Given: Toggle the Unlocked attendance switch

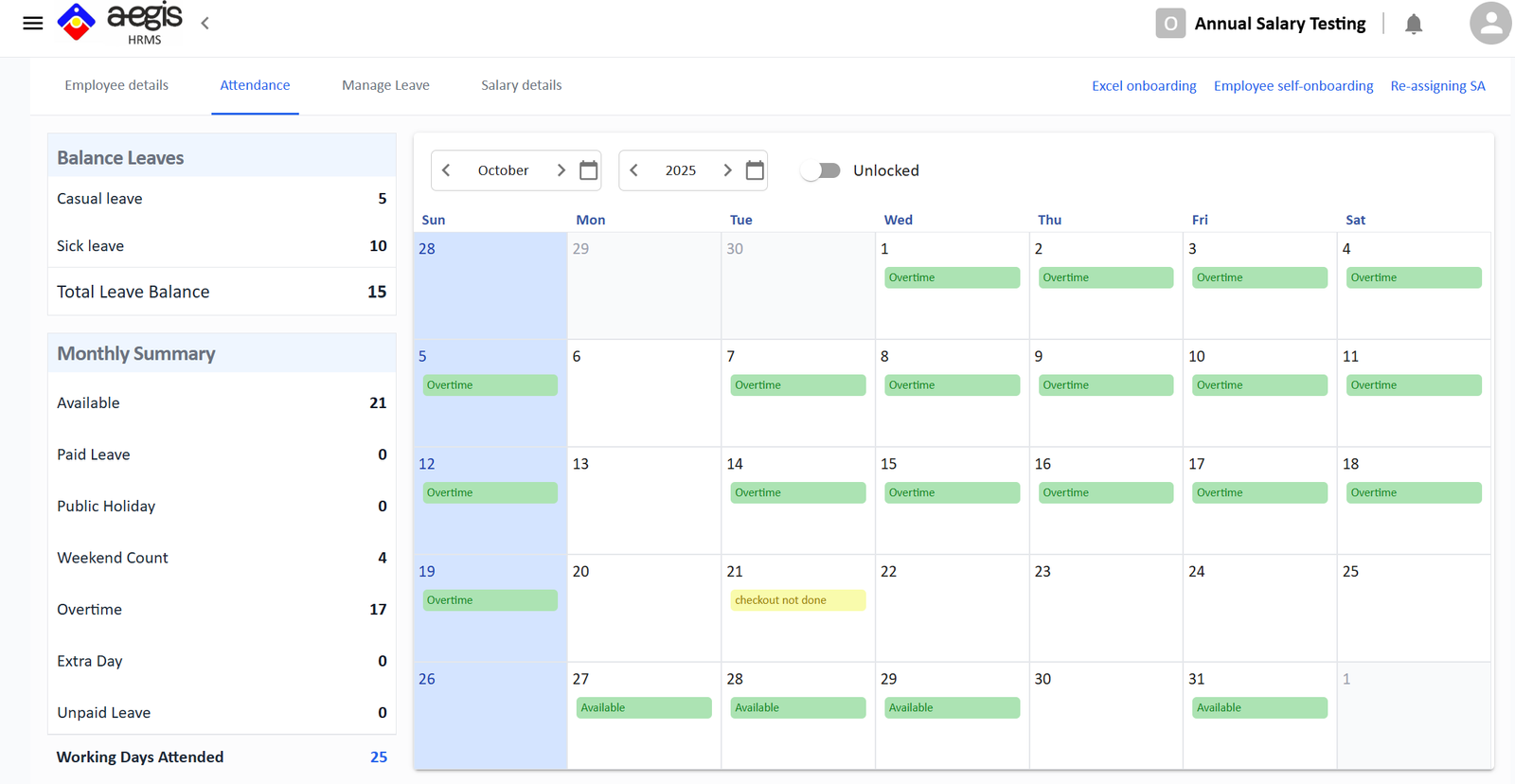Looking at the screenshot, I should 820,170.
